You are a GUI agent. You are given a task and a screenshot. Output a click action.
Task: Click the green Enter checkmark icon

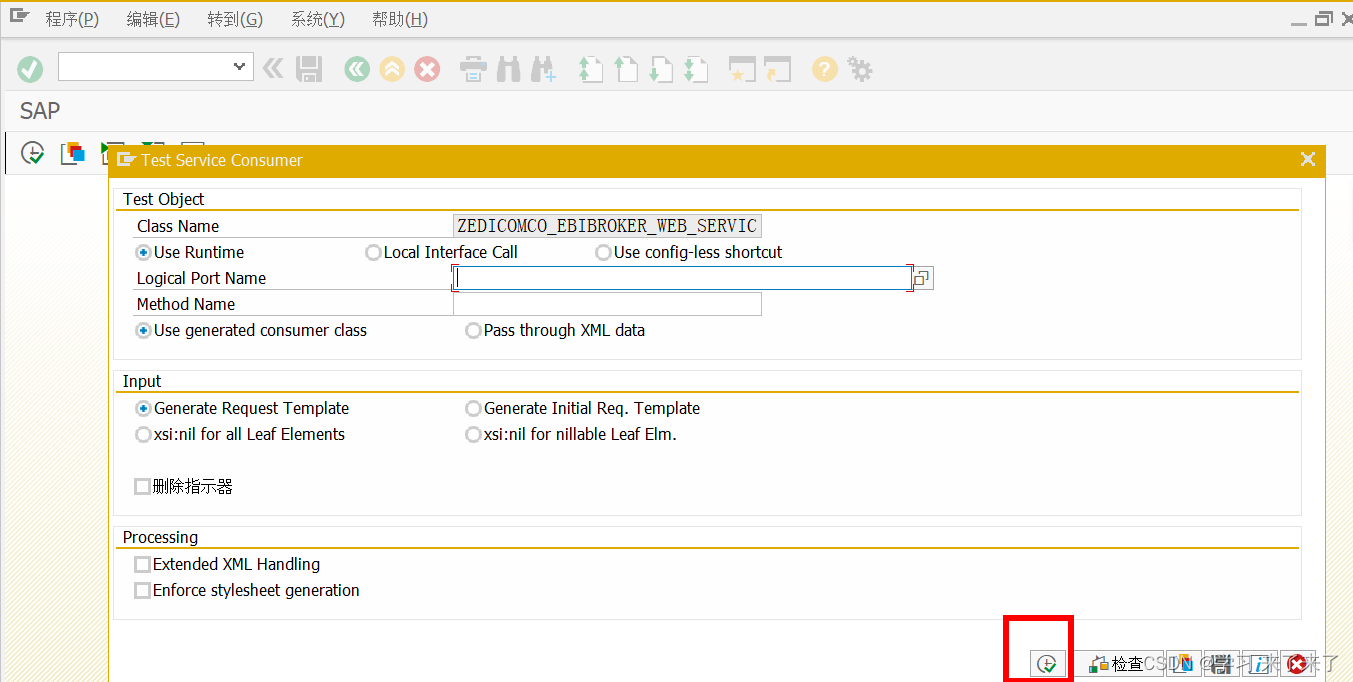pyautogui.click(x=30, y=69)
